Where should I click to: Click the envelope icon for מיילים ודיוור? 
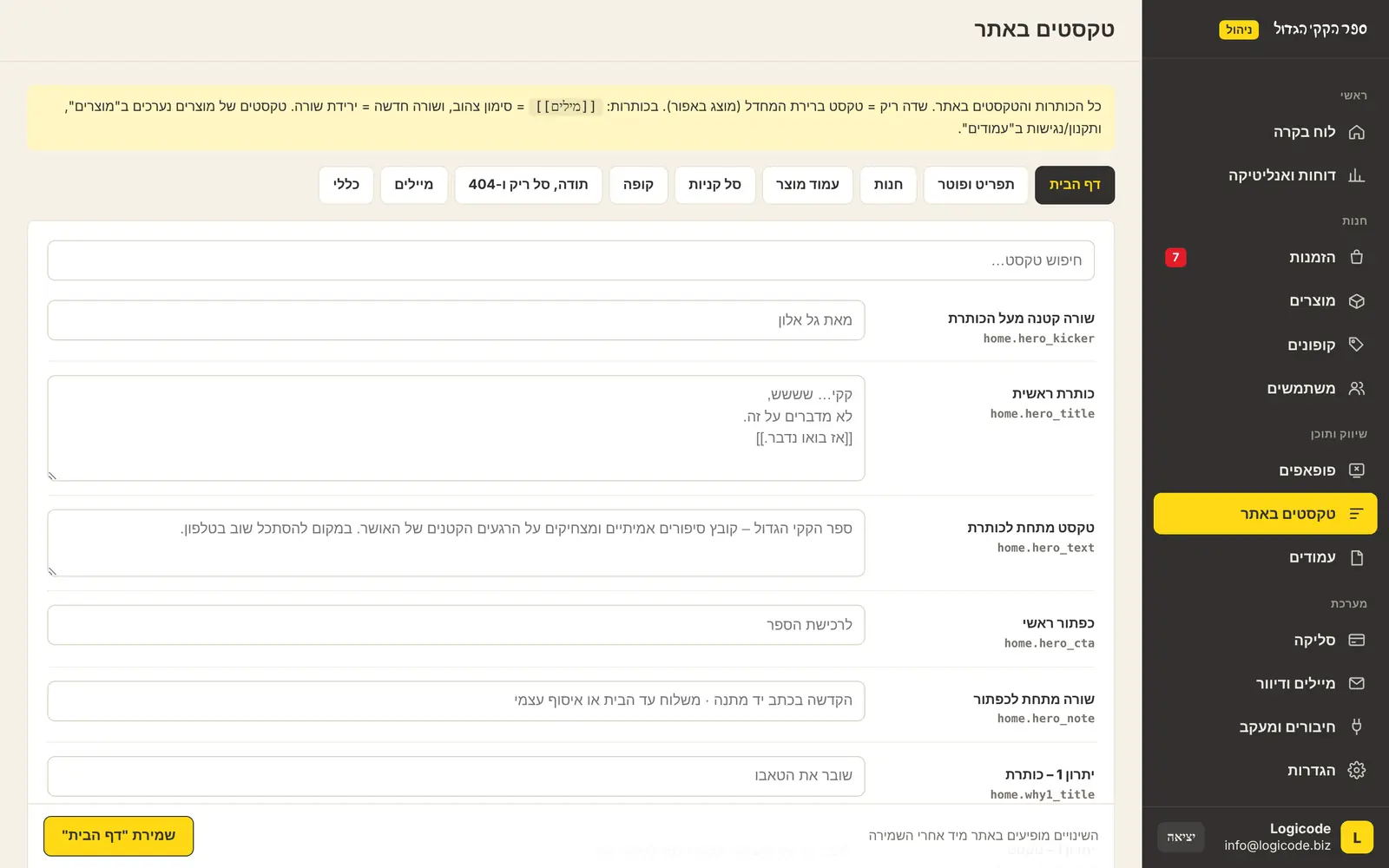(x=1357, y=683)
